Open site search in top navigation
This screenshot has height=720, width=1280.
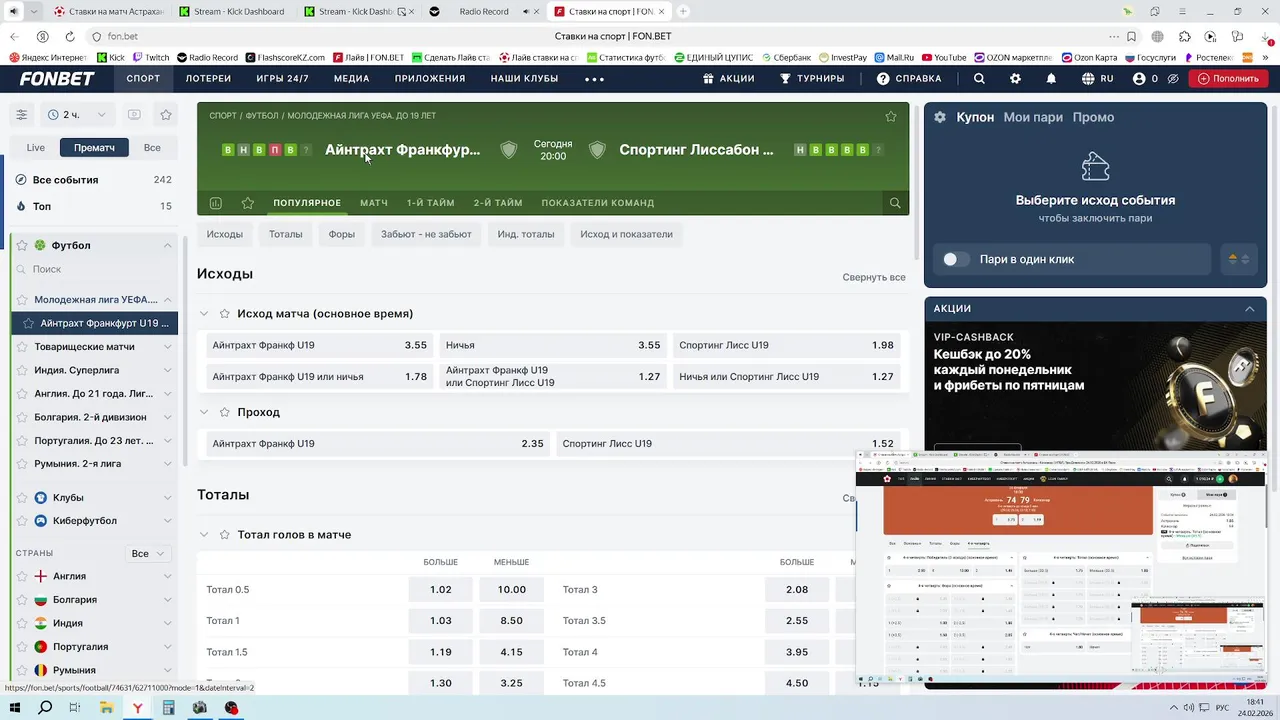coord(979,78)
